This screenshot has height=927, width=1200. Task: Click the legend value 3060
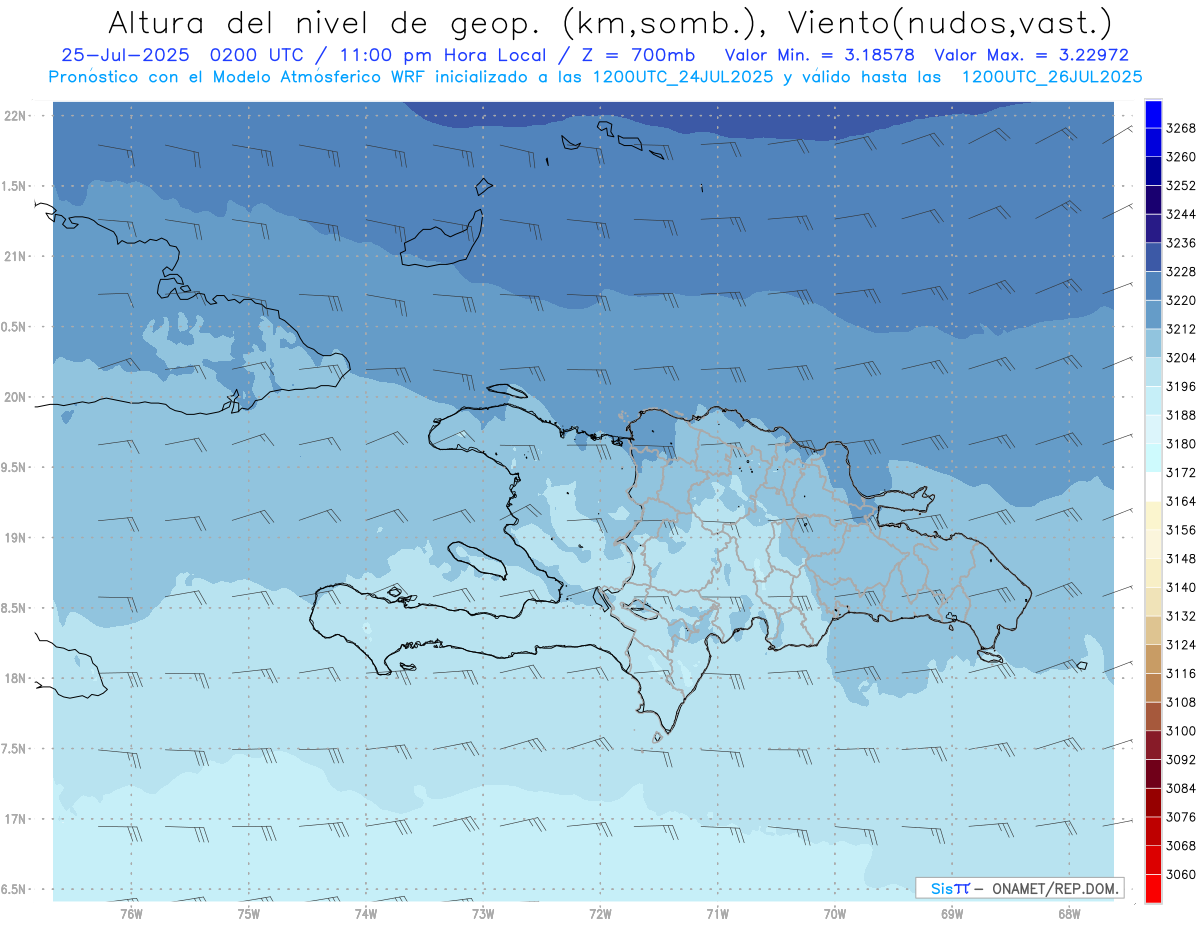tap(1181, 874)
